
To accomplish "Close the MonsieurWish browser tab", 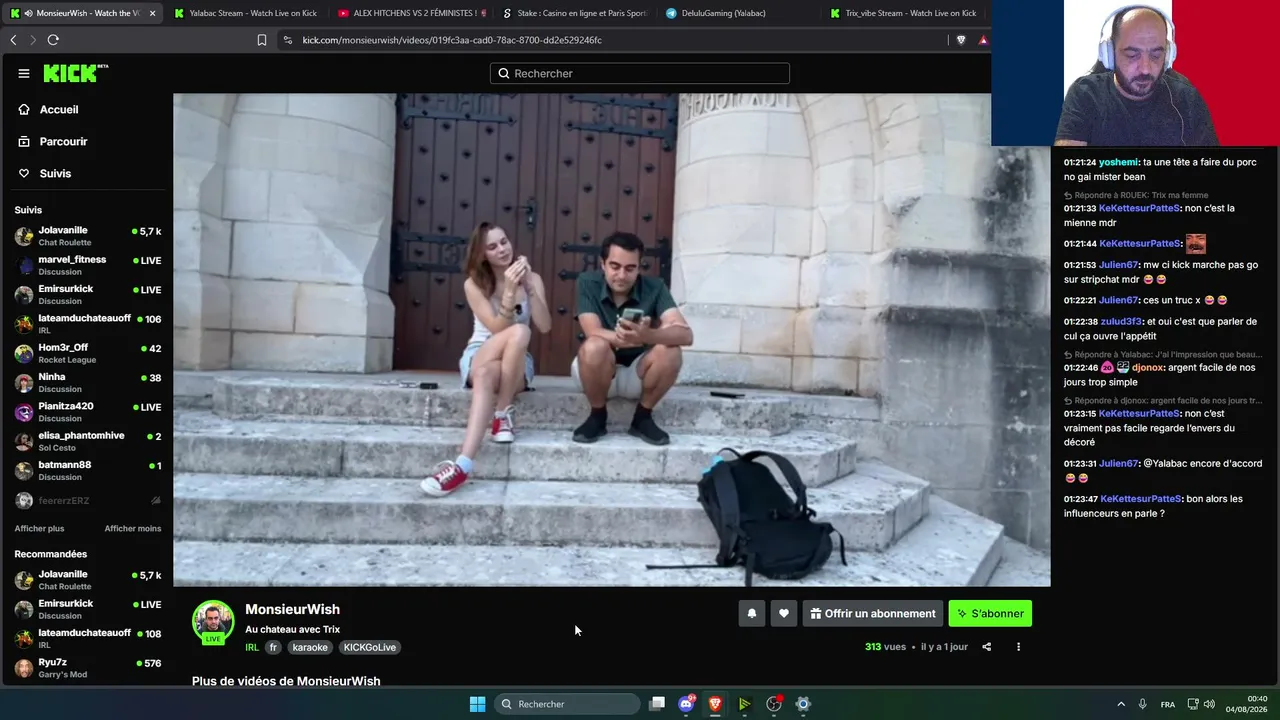I will click(153, 13).
